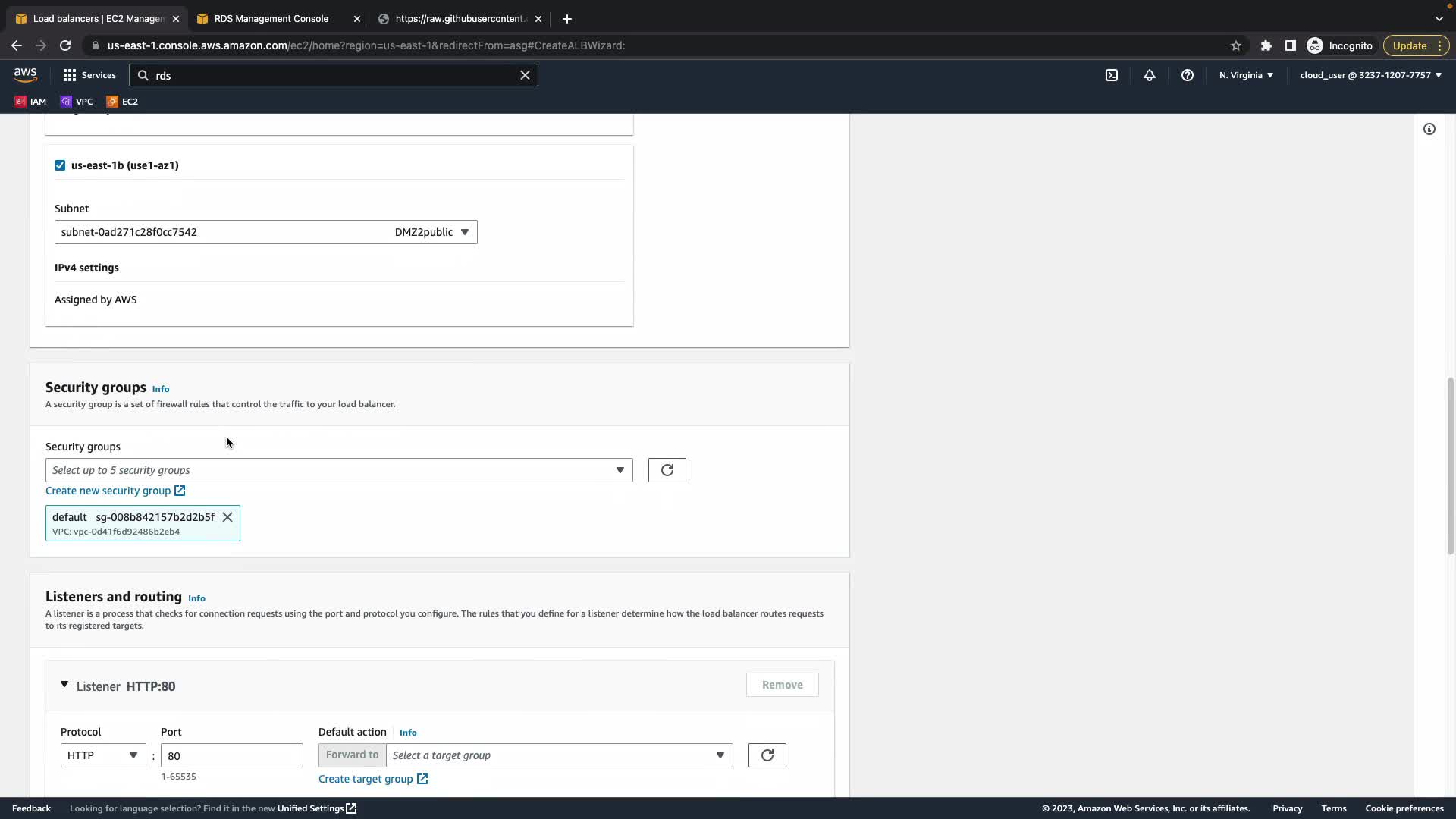Viewport: 1456px width, 819px height.
Task: Clear the rds search text
Action: pyautogui.click(x=525, y=75)
